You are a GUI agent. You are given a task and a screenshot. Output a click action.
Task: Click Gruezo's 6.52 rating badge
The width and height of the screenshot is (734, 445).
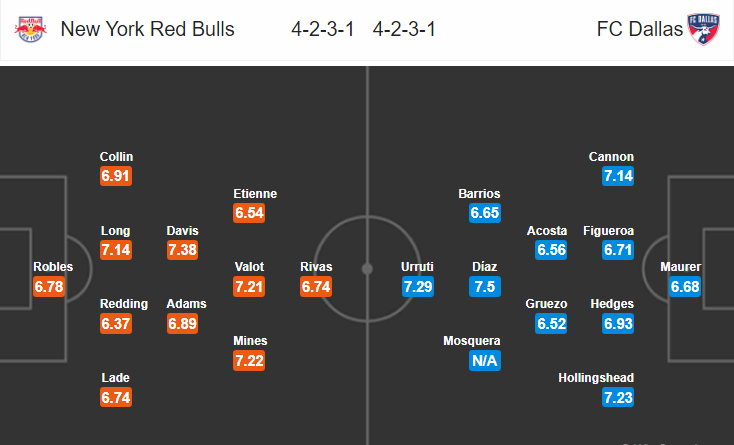(551, 323)
